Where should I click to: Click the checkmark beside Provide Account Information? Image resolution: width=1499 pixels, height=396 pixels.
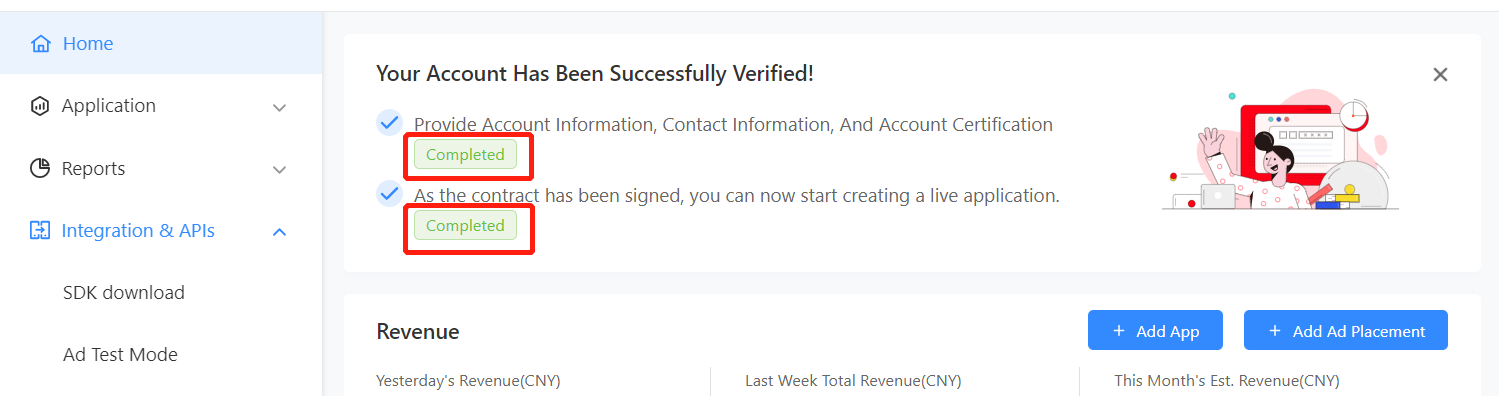[x=389, y=123]
